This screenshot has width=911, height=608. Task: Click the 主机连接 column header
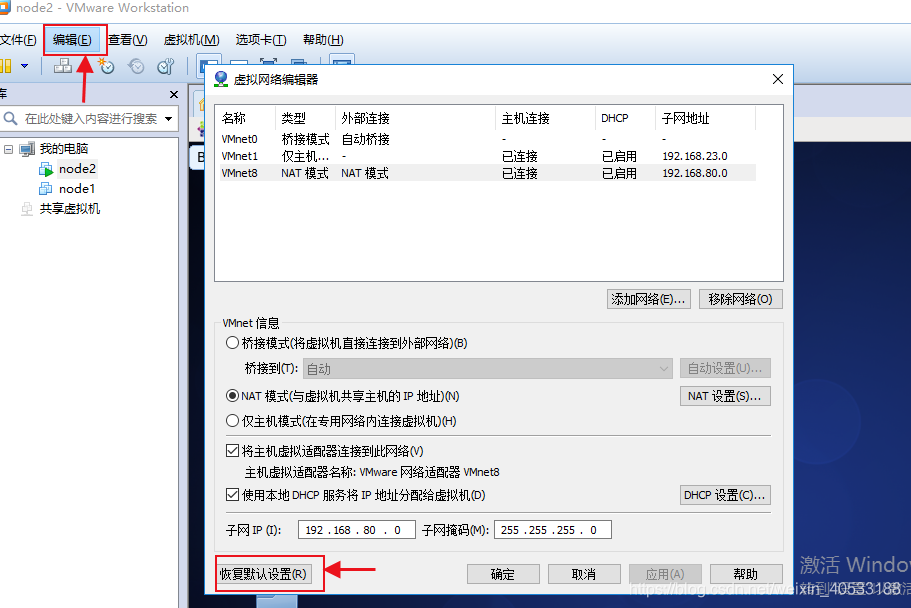(x=545, y=119)
